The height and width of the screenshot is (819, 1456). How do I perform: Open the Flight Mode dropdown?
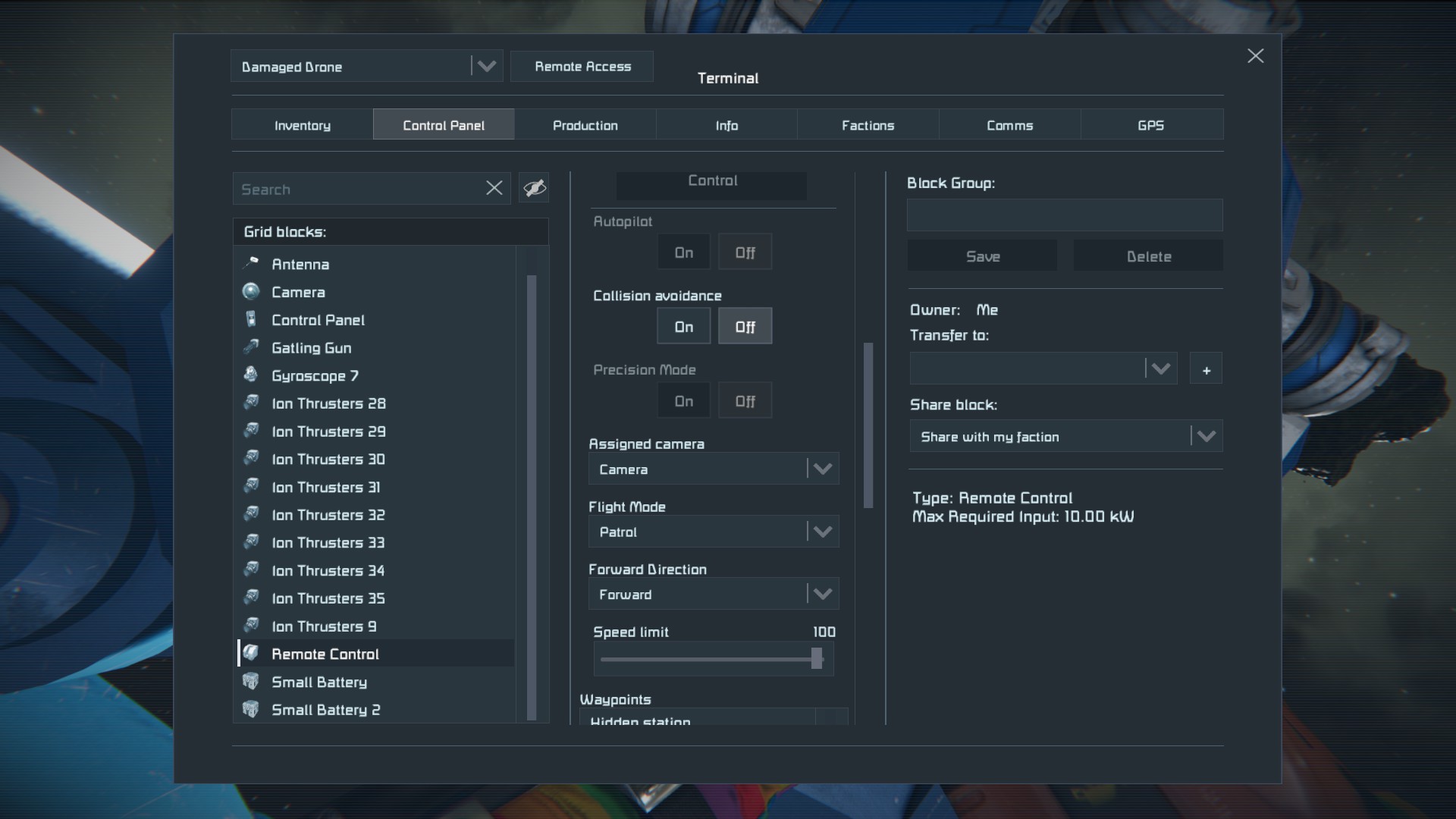click(x=713, y=532)
